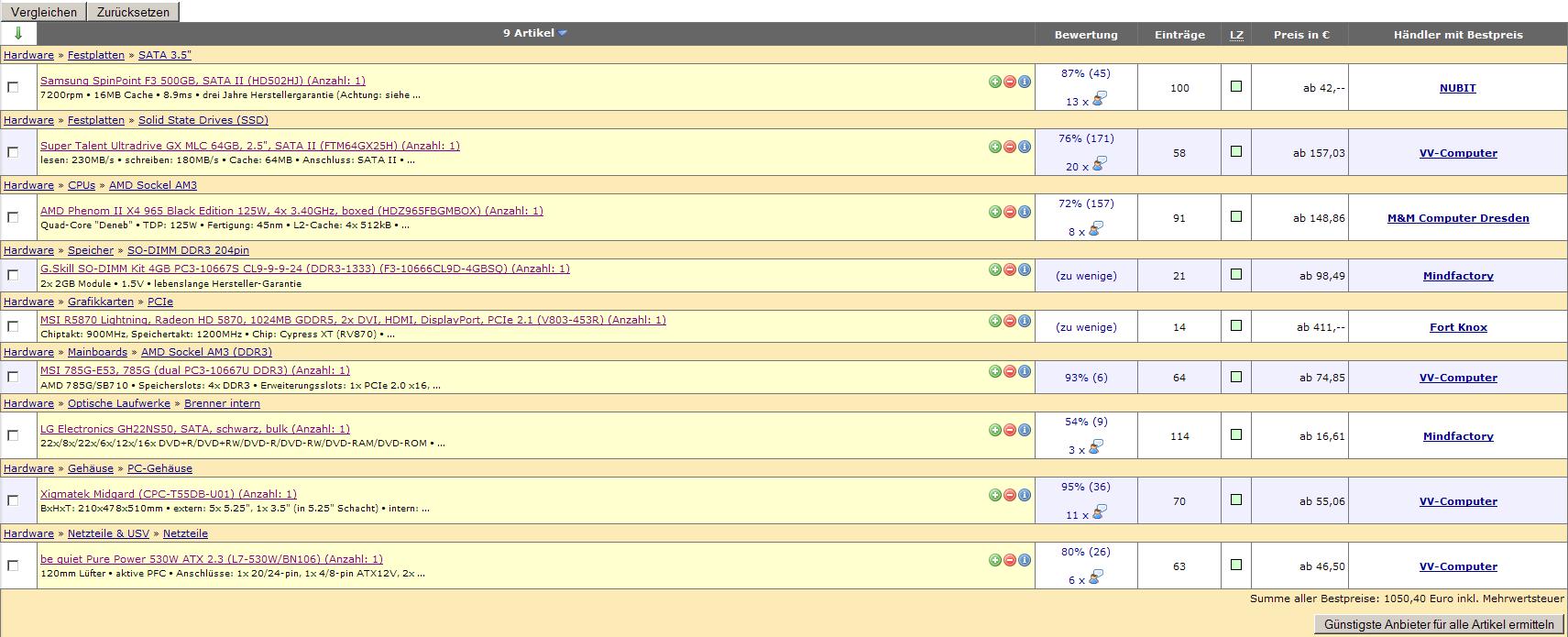Open info icon for Samsung SpinPoint F3
This screenshot has width=1568, height=637.
(1025, 82)
